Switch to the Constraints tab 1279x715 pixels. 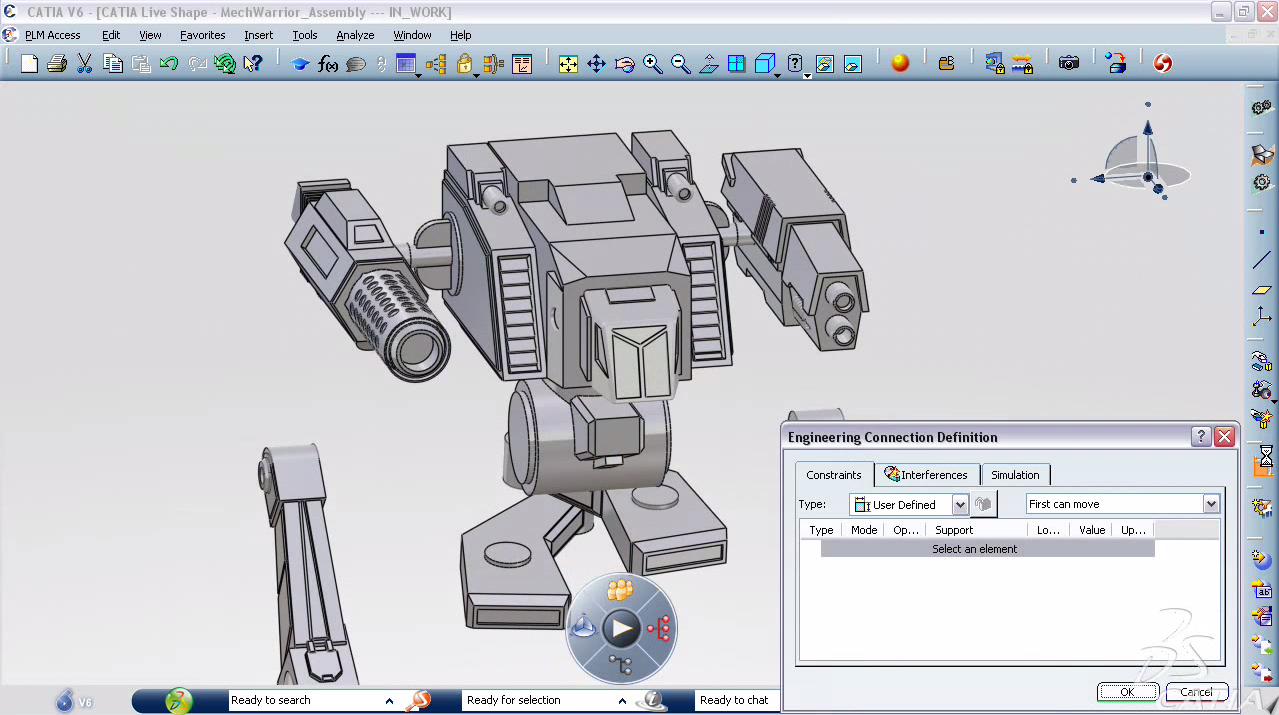pos(834,475)
